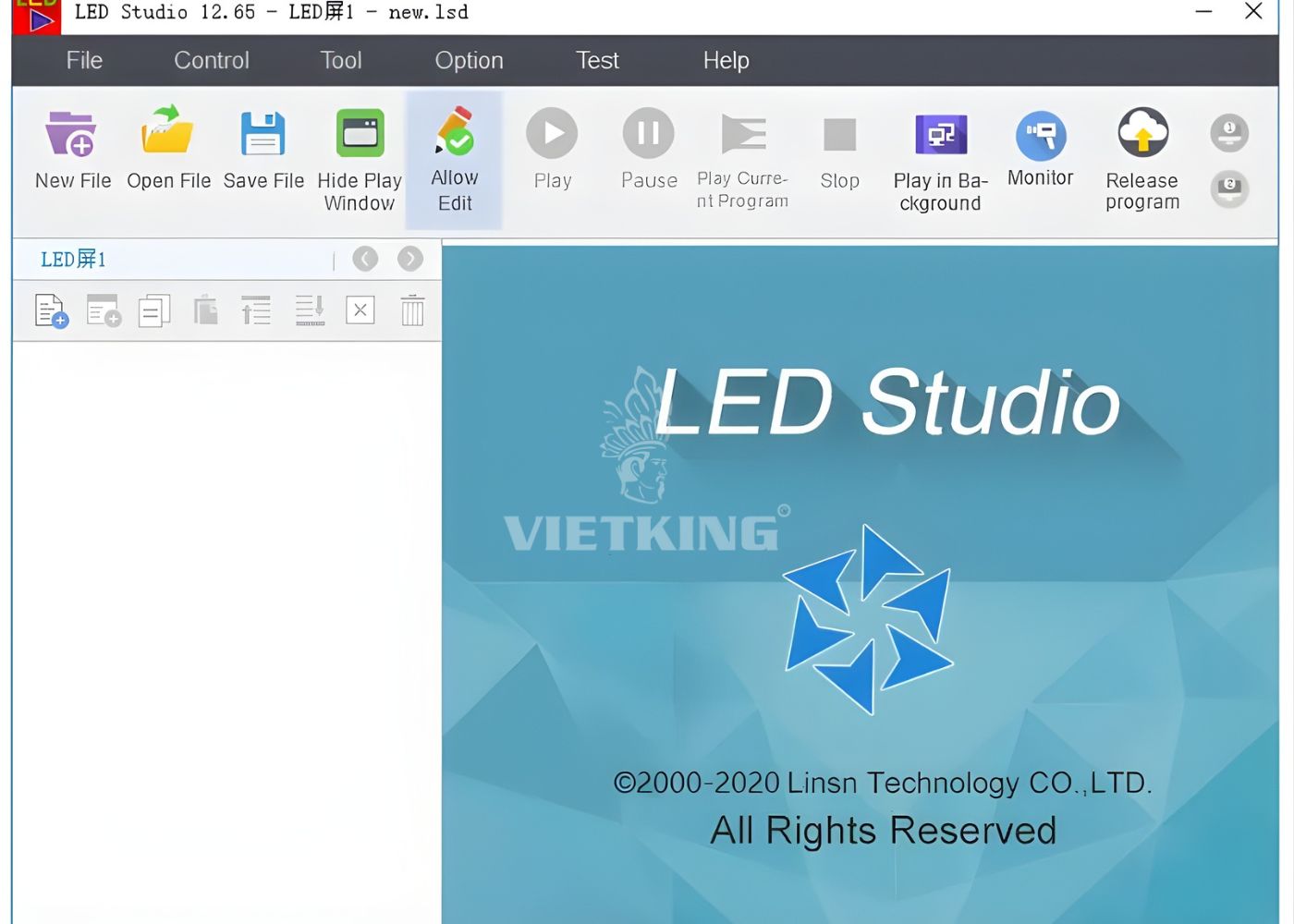Create a new program in the program panel

point(51,310)
